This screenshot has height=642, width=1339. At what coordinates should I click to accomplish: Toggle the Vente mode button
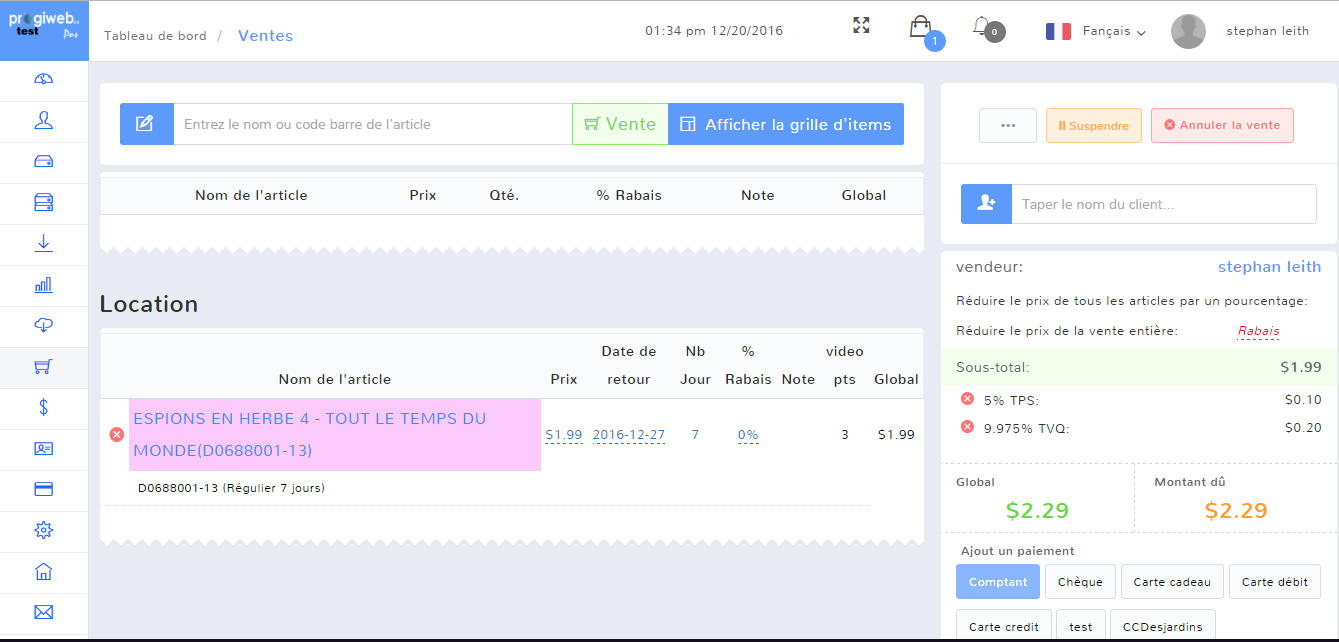pos(620,124)
